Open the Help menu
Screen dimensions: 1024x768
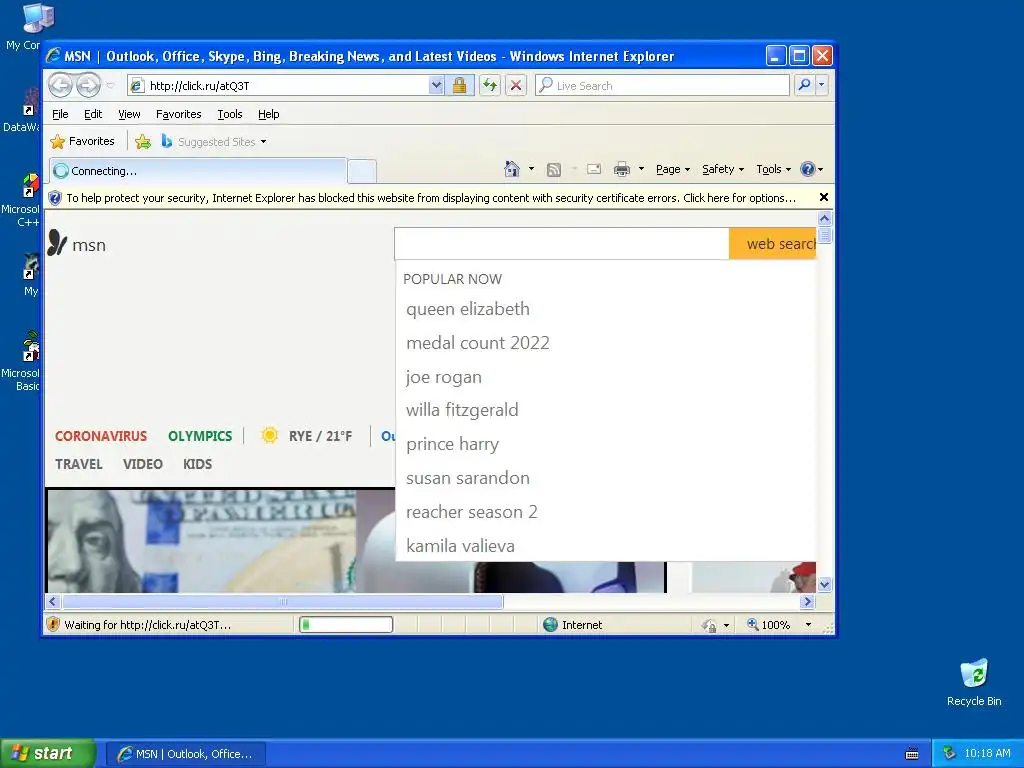click(x=268, y=114)
